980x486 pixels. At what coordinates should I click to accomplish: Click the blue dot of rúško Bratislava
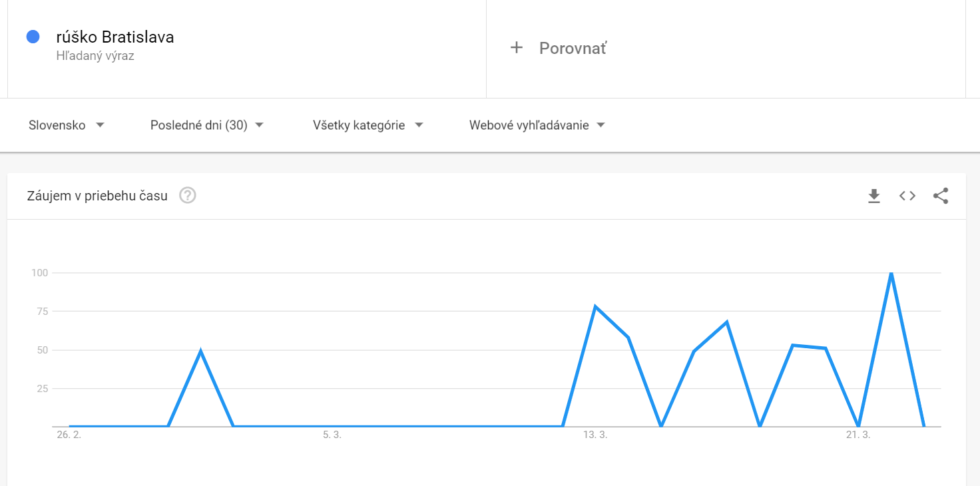point(33,37)
